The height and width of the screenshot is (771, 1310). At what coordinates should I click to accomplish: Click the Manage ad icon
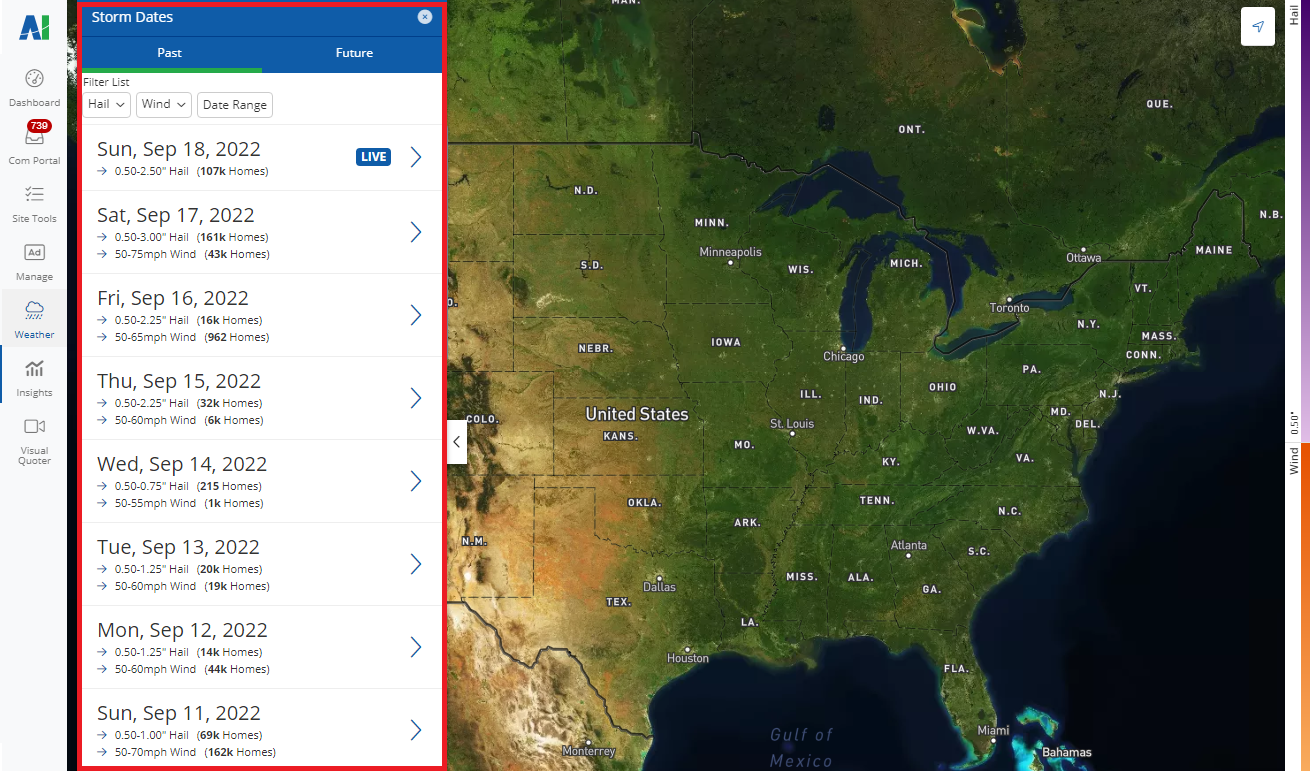click(x=34, y=260)
